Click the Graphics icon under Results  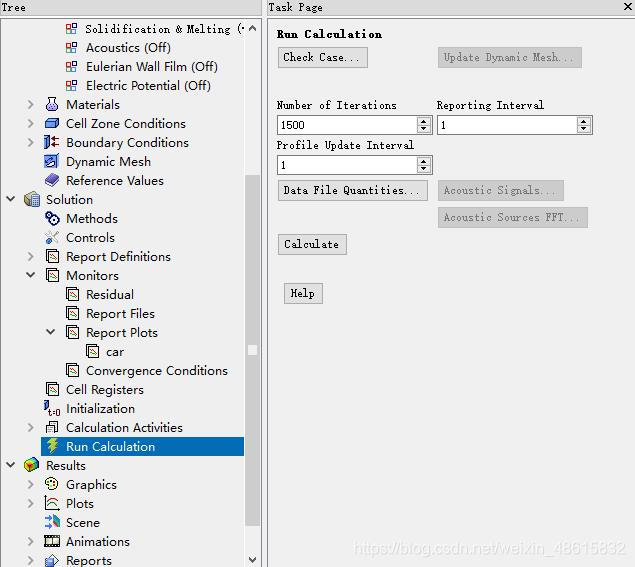coord(52,485)
